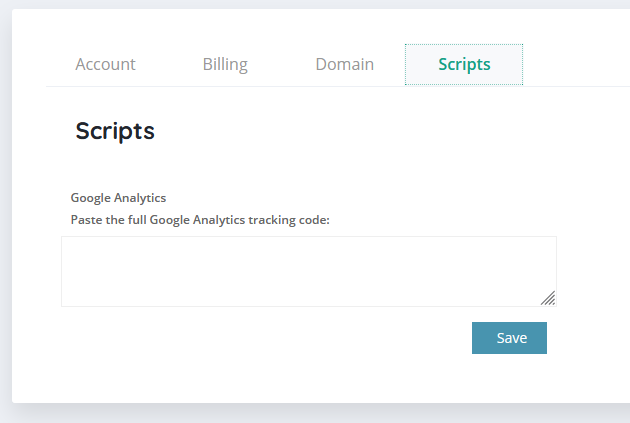The image size is (630, 423).
Task: Select the Scripts tab
Action: [464, 65]
